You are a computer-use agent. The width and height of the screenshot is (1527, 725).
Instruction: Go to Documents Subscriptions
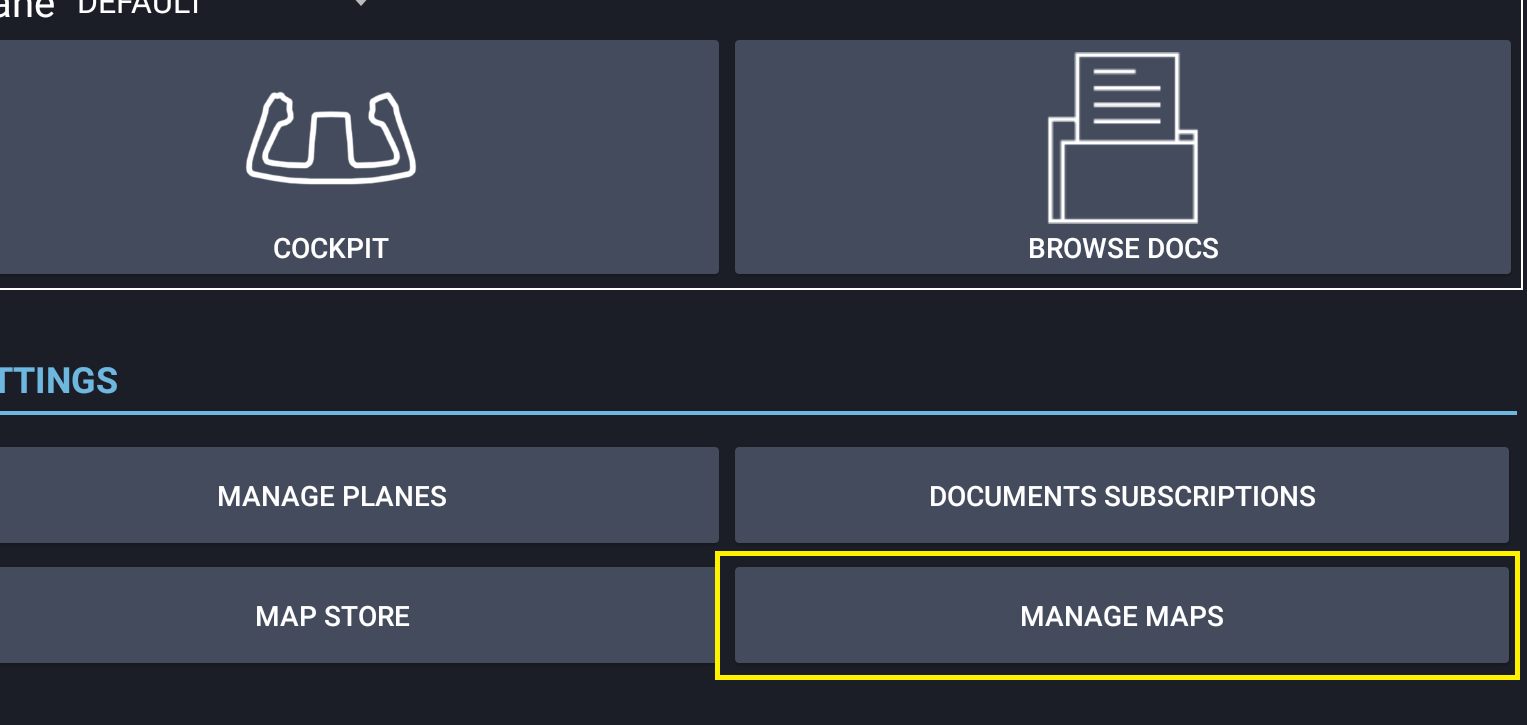point(1121,495)
